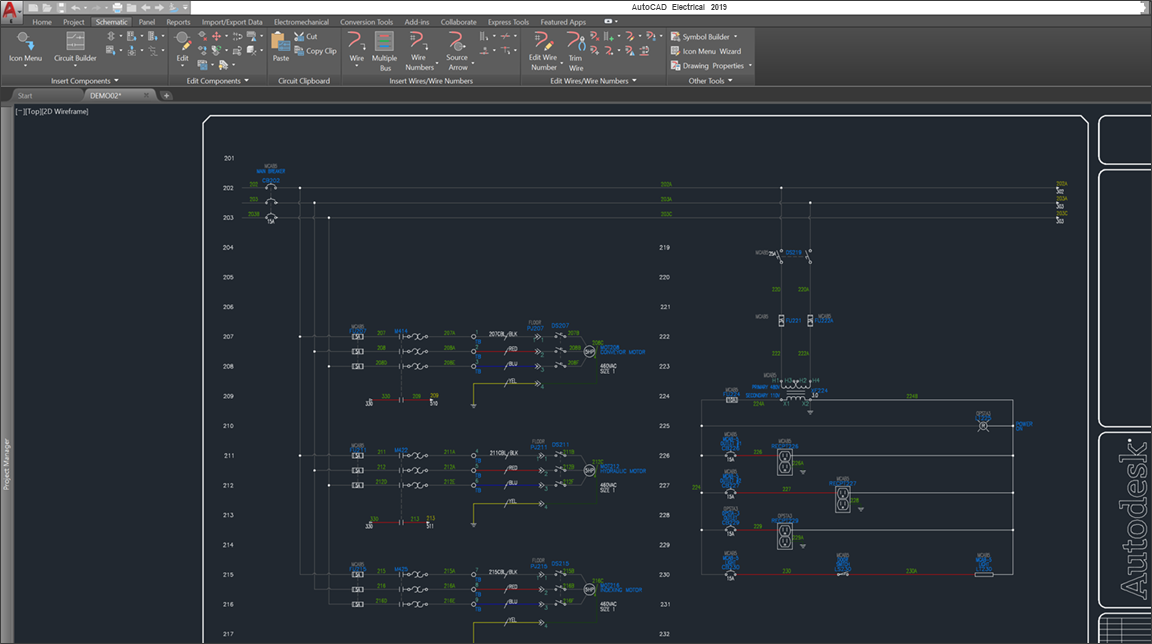
Task: Click the Multiple Bus icon
Action: (385, 43)
